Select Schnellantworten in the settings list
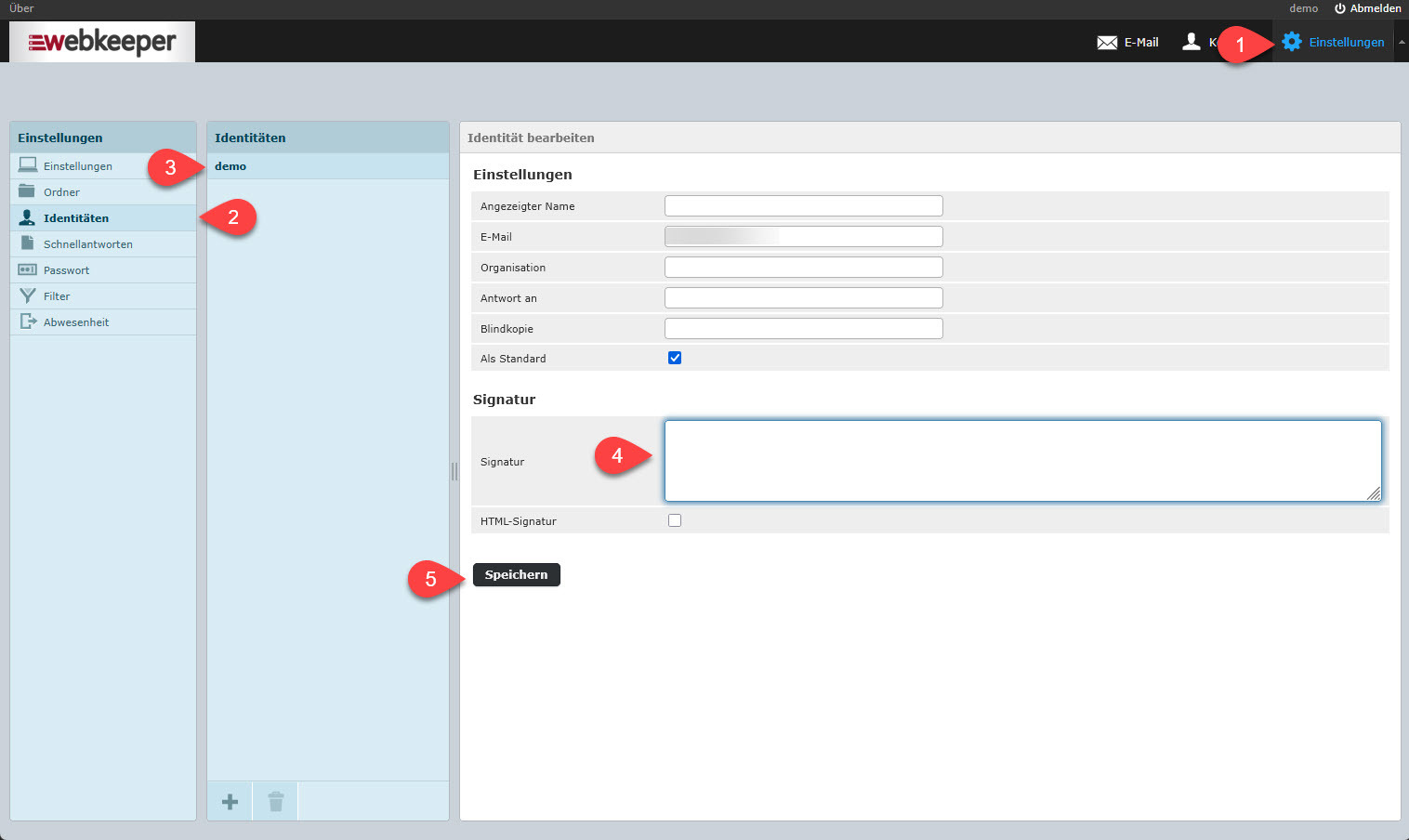The width and height of the screenshot is (1409, 840). coord(87,244)
